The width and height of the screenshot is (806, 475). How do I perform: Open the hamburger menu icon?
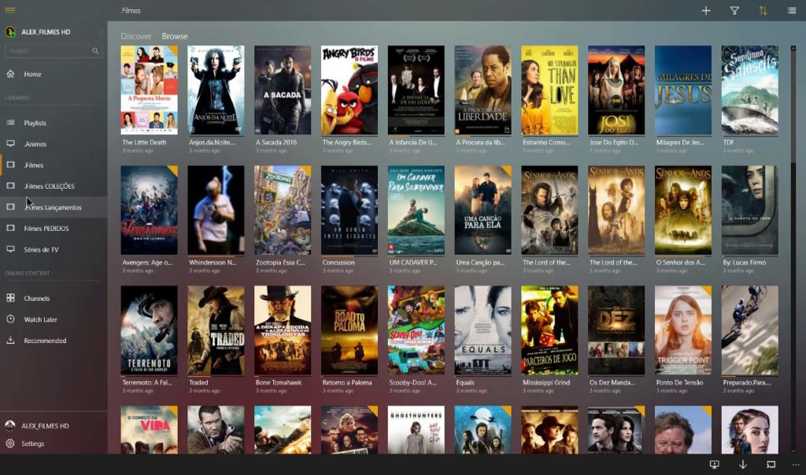click(10, 10)
